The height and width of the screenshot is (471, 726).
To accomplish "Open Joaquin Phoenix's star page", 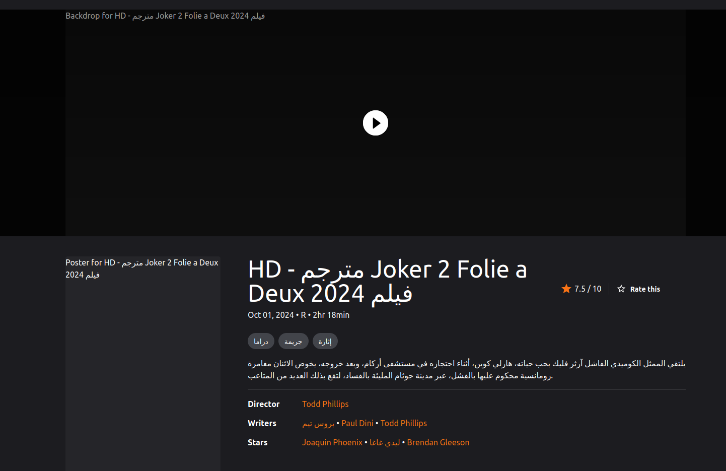I will coord(332,442).
